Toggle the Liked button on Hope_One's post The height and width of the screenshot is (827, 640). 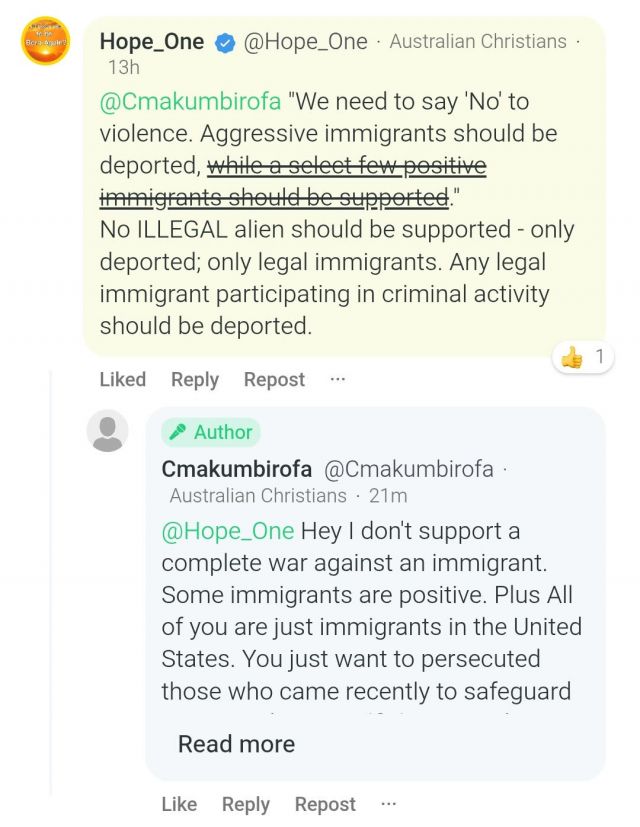(122, 380)
